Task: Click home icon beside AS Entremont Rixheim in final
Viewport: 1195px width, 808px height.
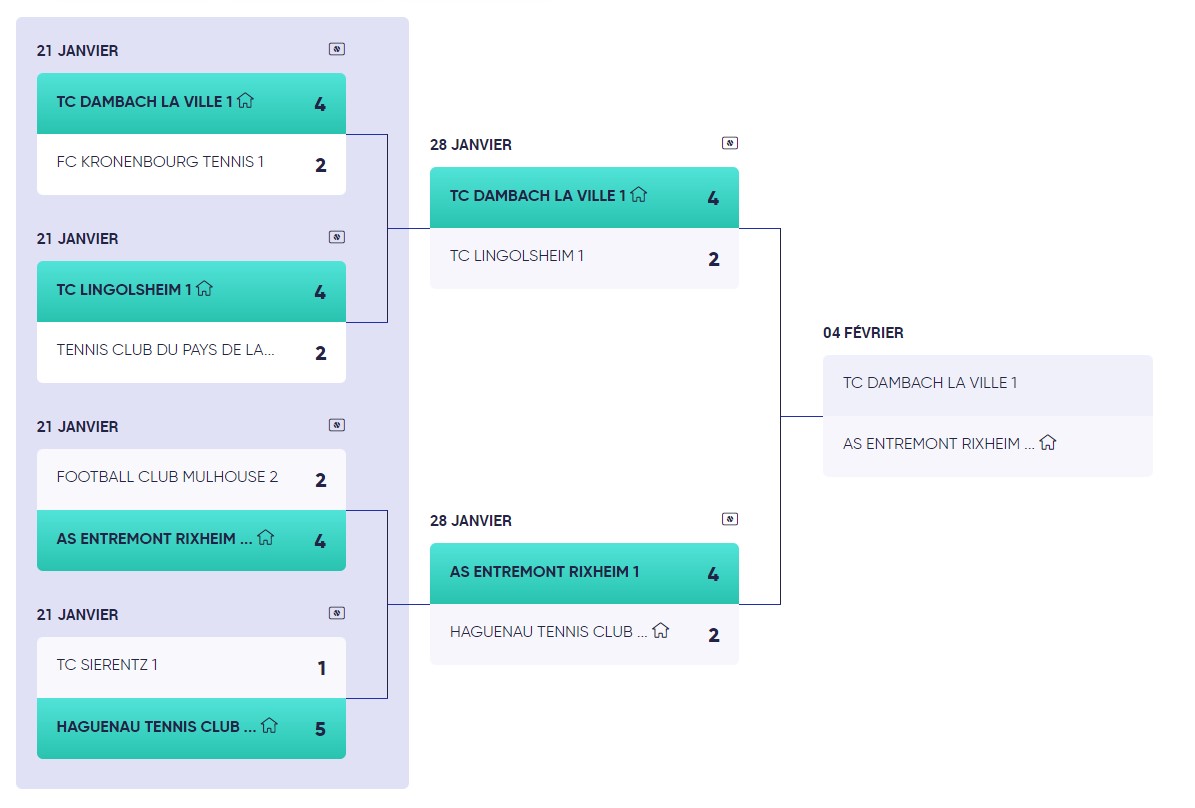Action: tap(1048, 442)
